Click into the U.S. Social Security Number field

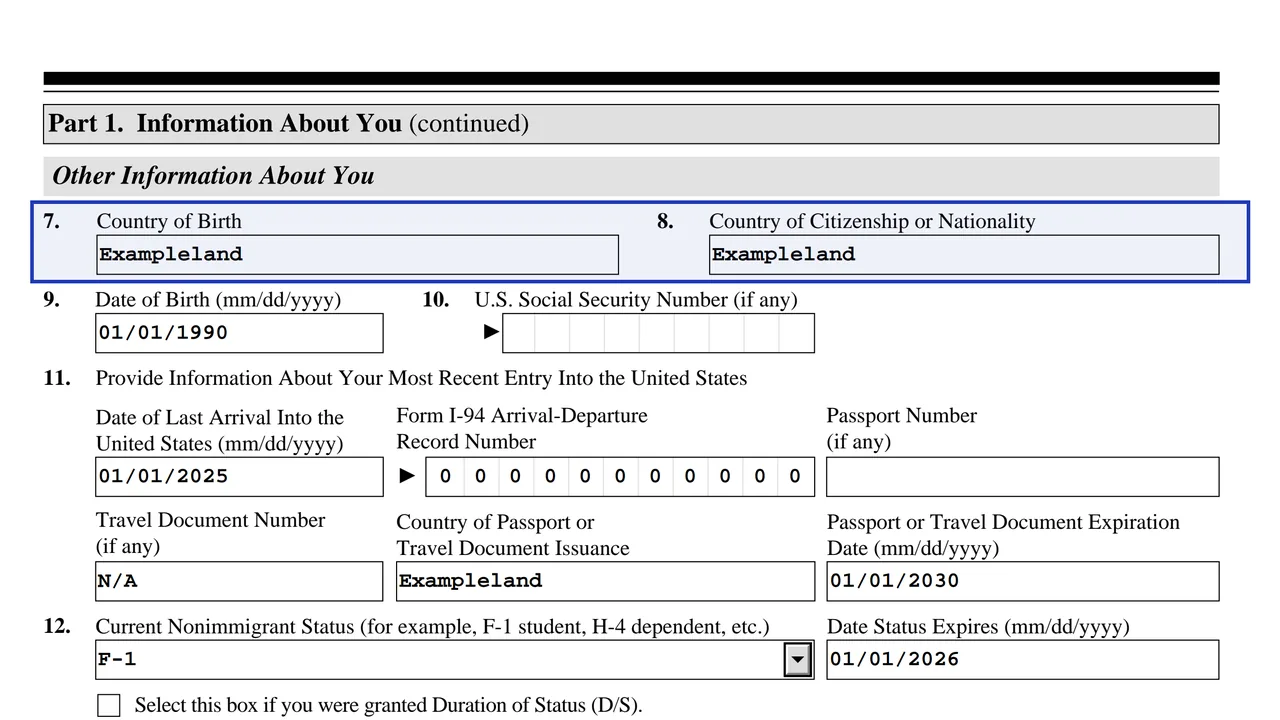pyautogui.click(x=658, y=333)
